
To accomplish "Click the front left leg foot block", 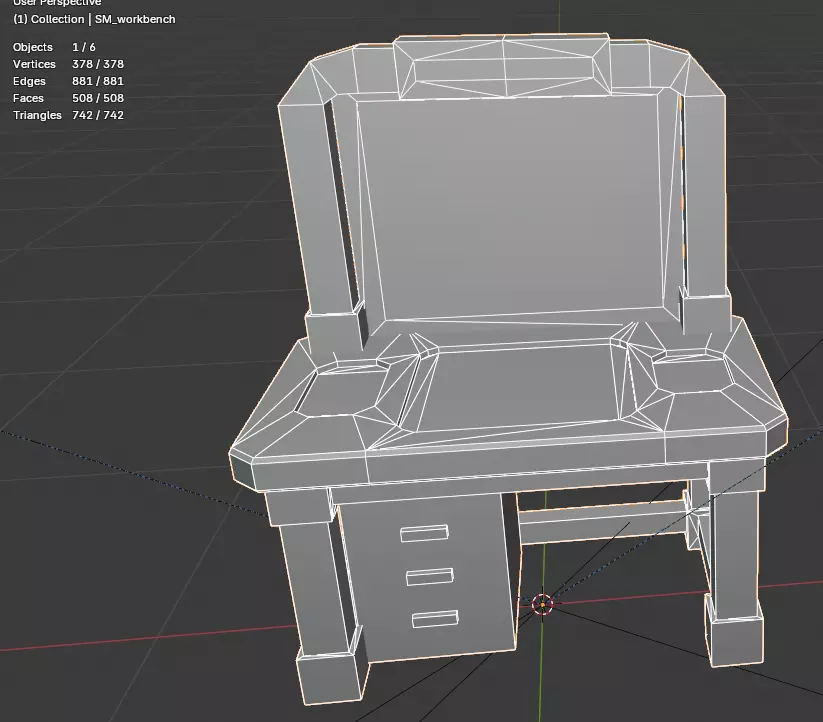I will [332, 677].
